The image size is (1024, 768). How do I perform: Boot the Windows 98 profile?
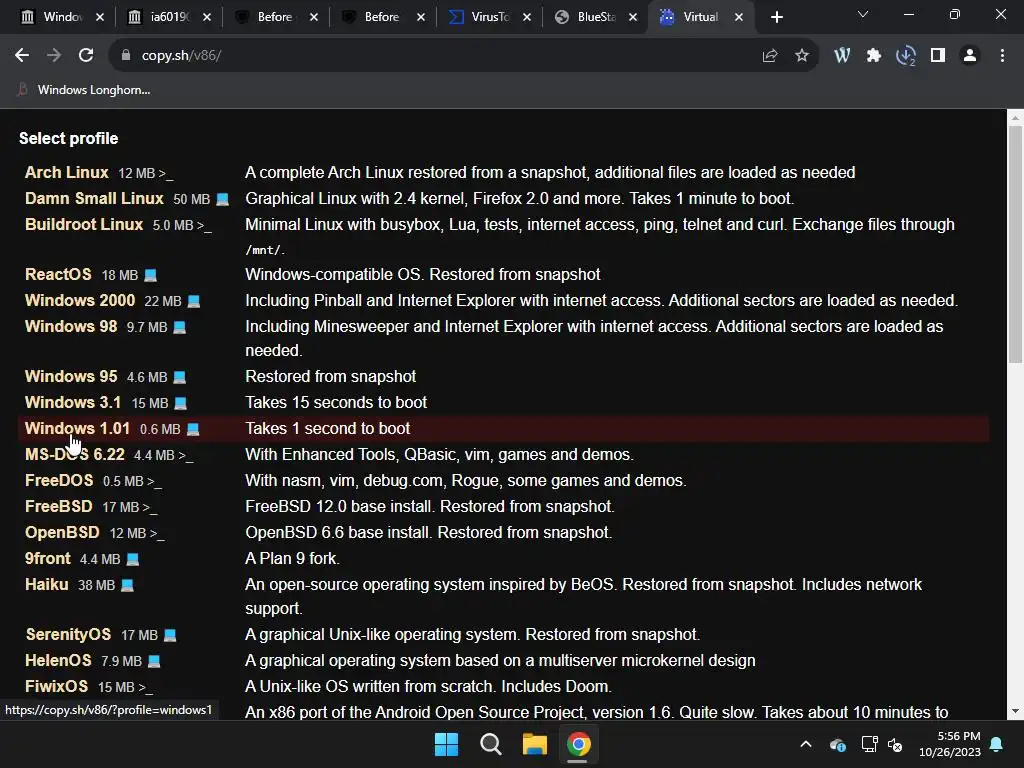pos(71,327)
